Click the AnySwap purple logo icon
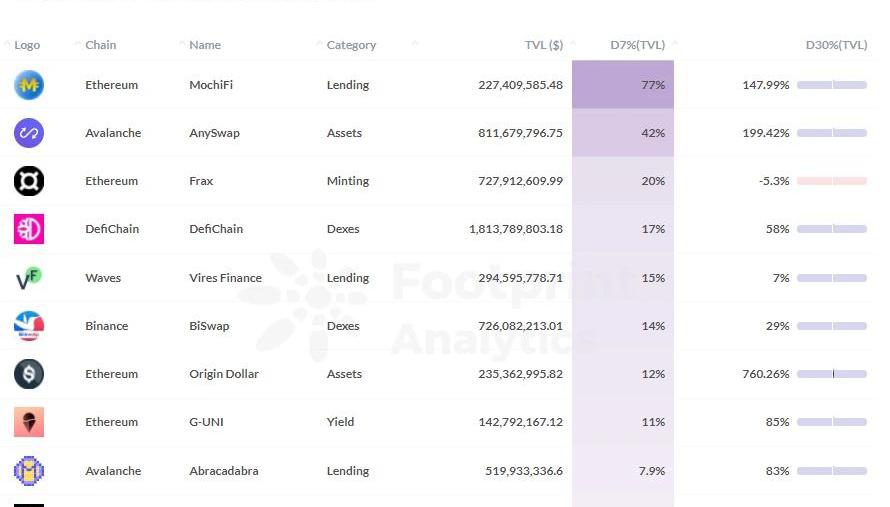The image size is (890, 507). point(29,133)
